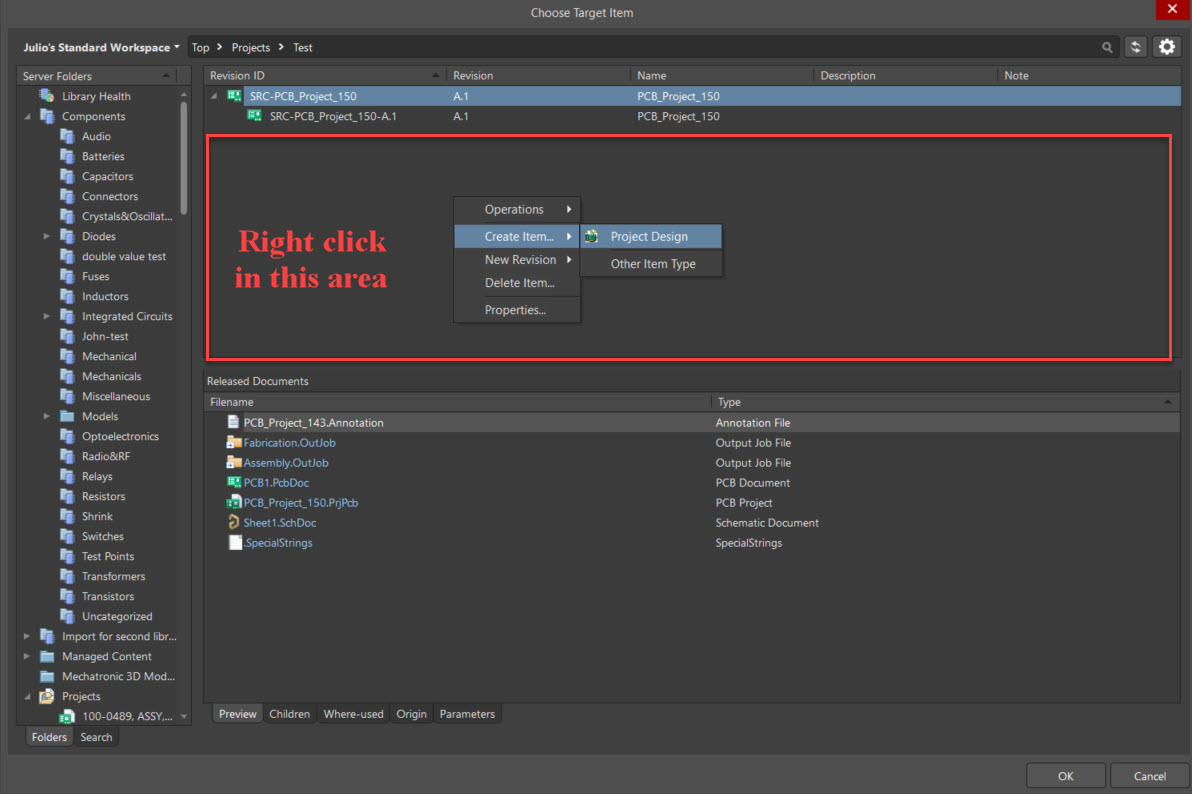Click the Sheet1.SchDoc schematic file icon
The image size is (1192, 794).
pos(234,523)
